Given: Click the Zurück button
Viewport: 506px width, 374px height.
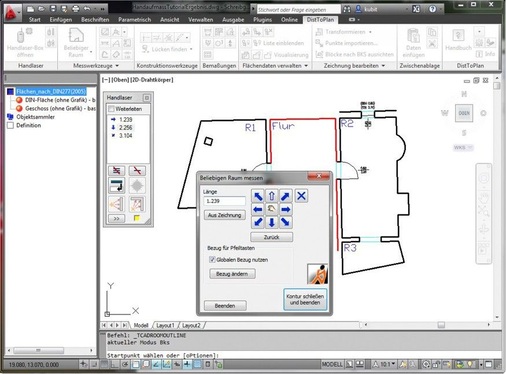Looking at the screenshot, I should 272,237.
